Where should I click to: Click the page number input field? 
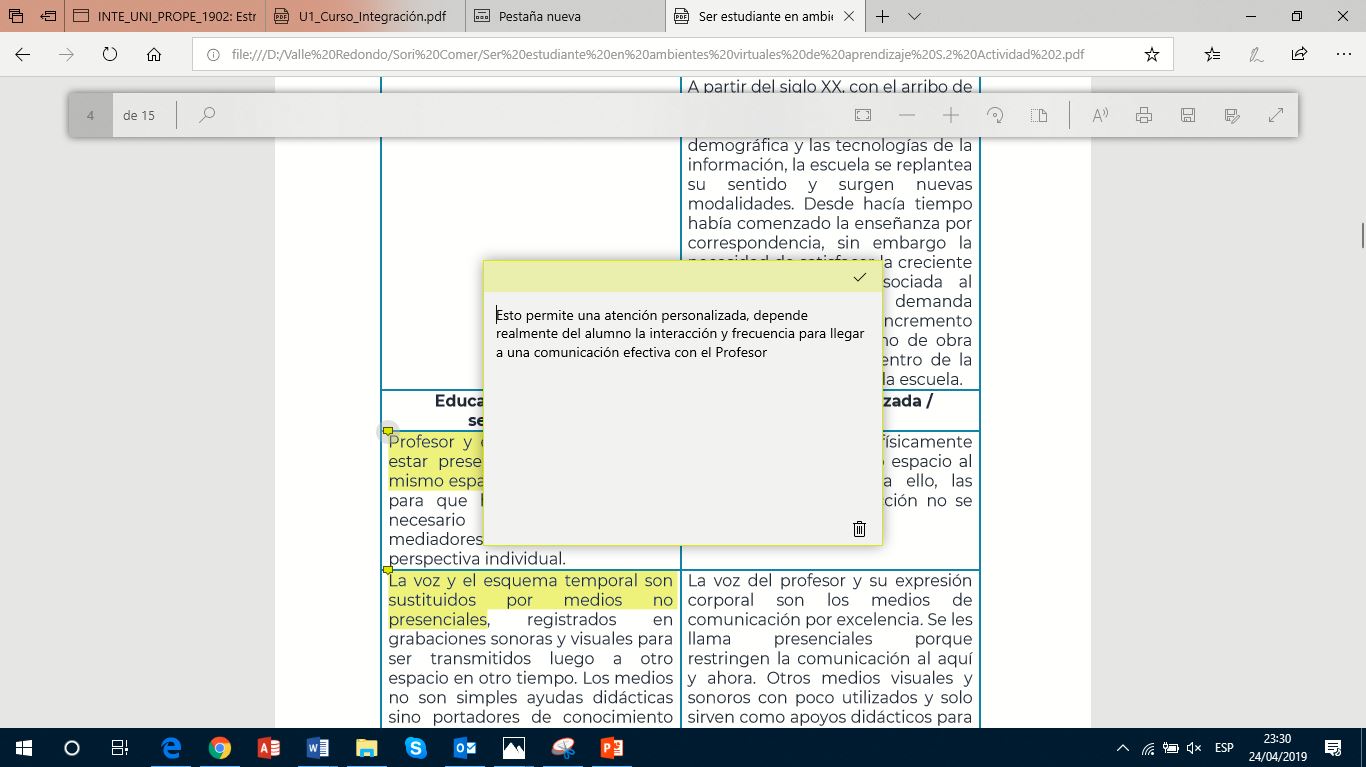coord(91,115)
